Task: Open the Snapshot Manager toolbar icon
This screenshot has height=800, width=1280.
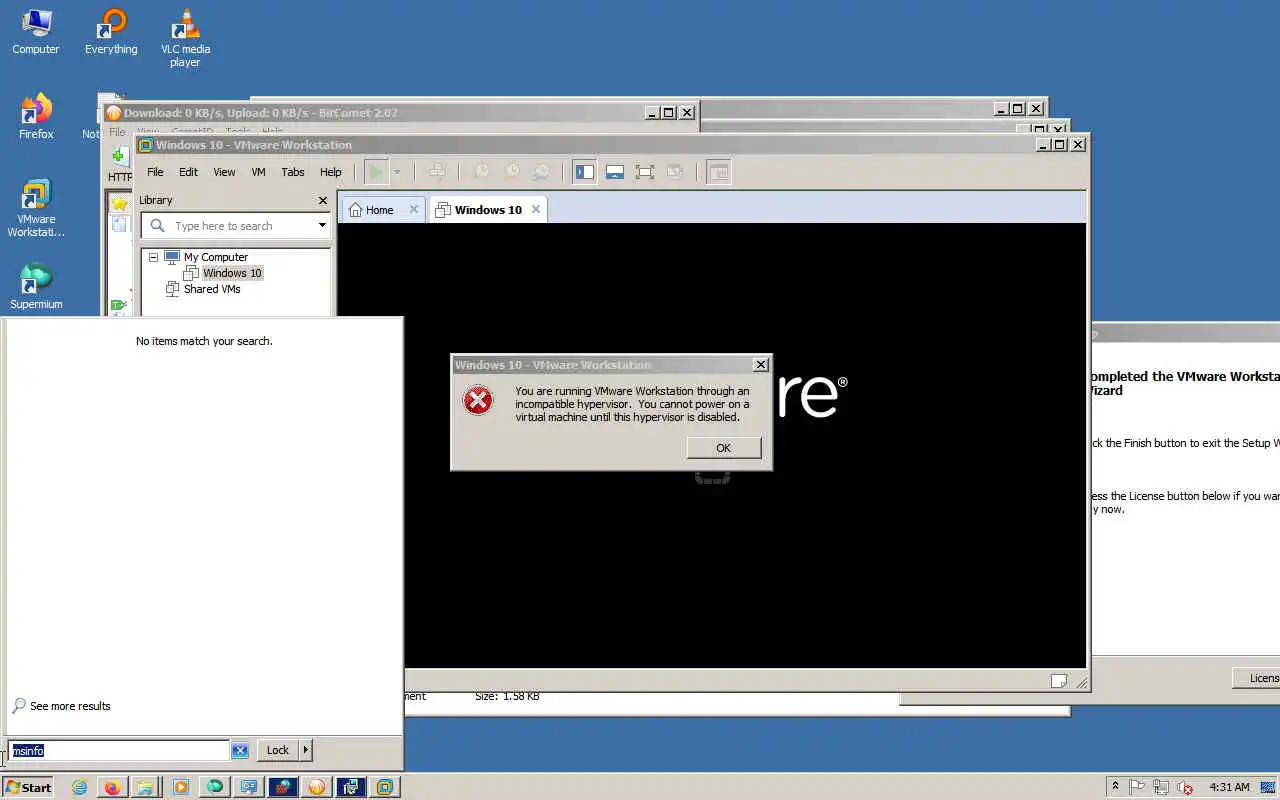Action: (x=541, y=172)
